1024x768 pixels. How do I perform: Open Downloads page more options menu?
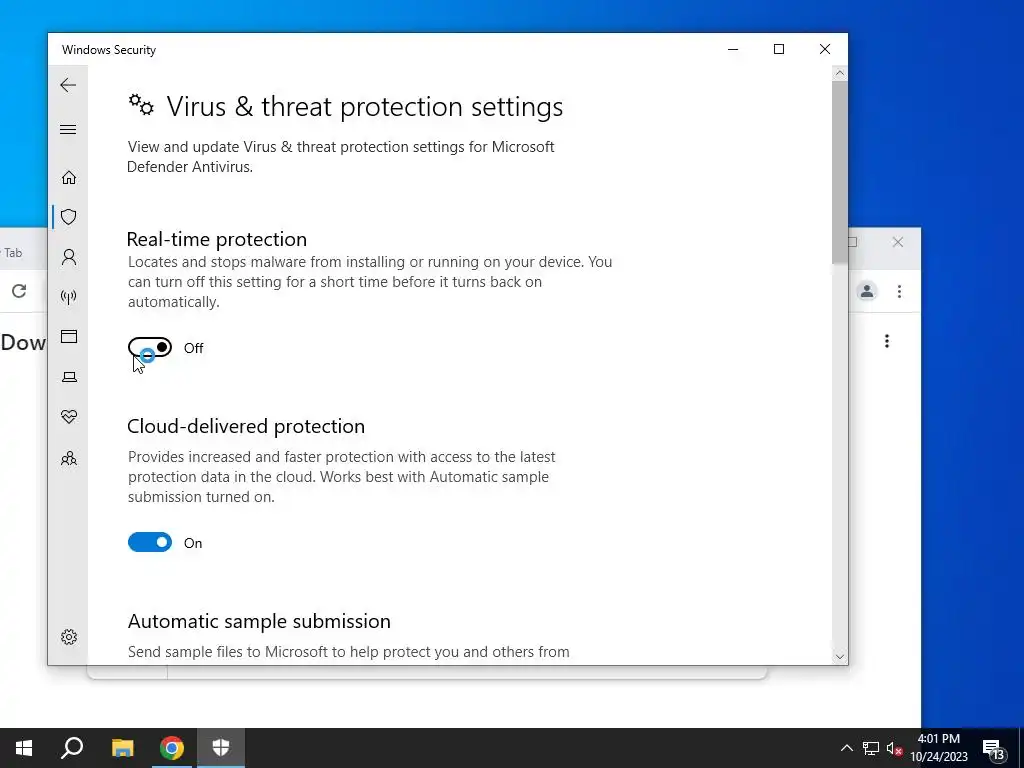click(887, 341)
